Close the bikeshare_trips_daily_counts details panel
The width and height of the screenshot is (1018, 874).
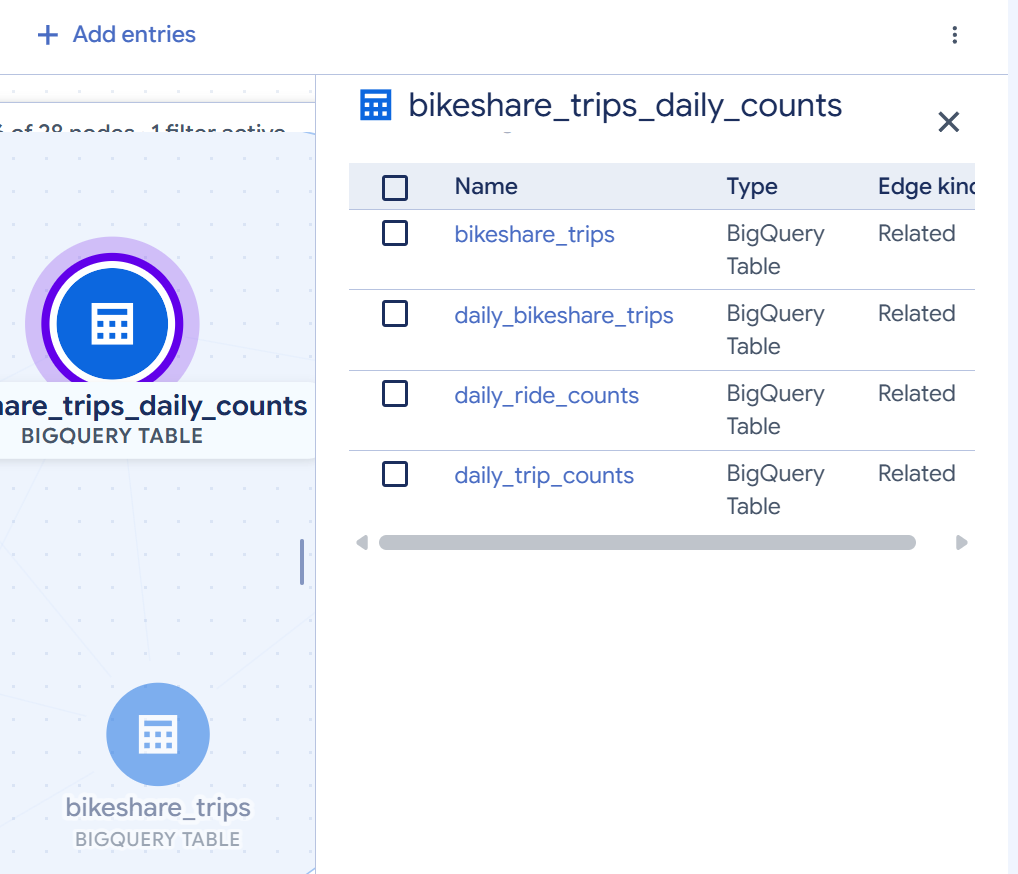pyautogui.click(x=949, y=121)
